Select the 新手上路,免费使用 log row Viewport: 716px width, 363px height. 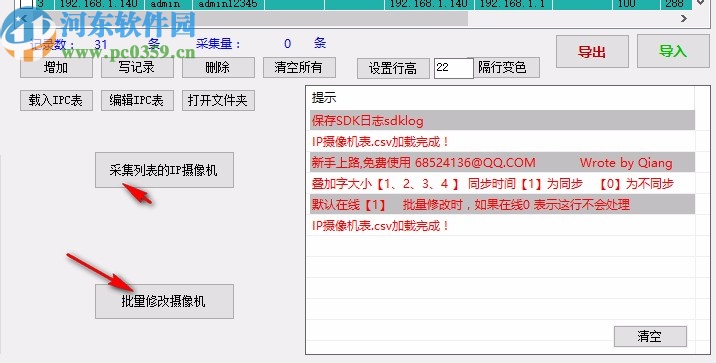(x=502, y=163)
